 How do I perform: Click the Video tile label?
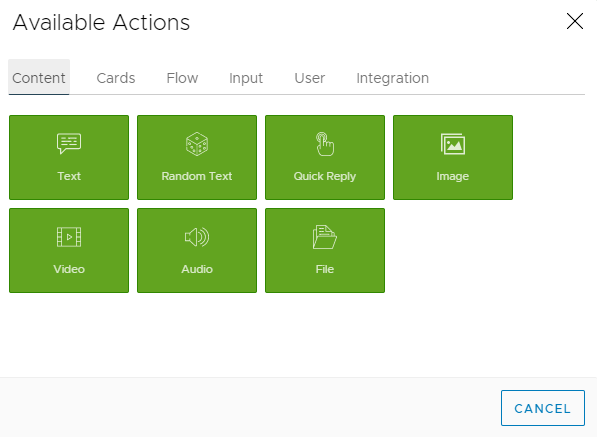click(x=69, y=269)
